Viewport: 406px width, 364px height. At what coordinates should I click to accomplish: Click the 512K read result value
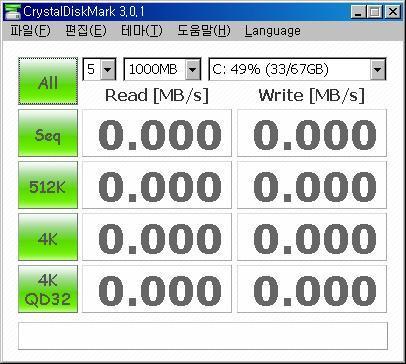pyautogui.click(x=157, y=185)
